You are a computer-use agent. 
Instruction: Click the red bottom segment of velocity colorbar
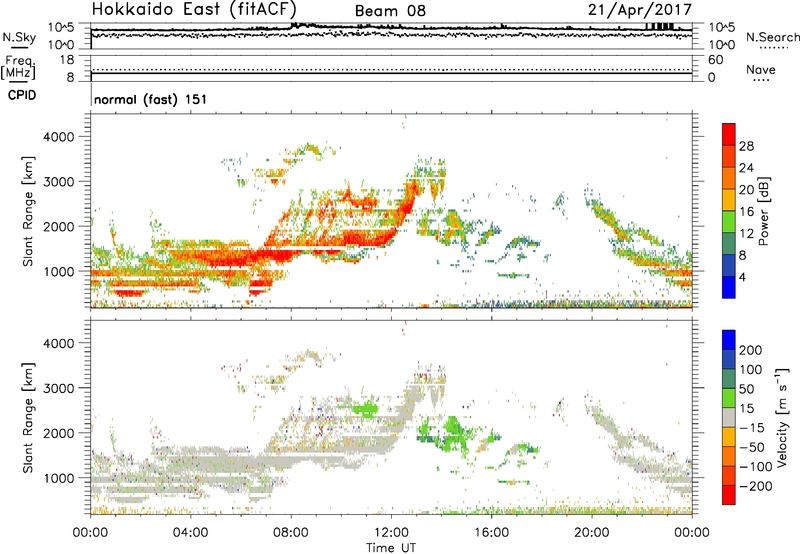pos(729,495)
